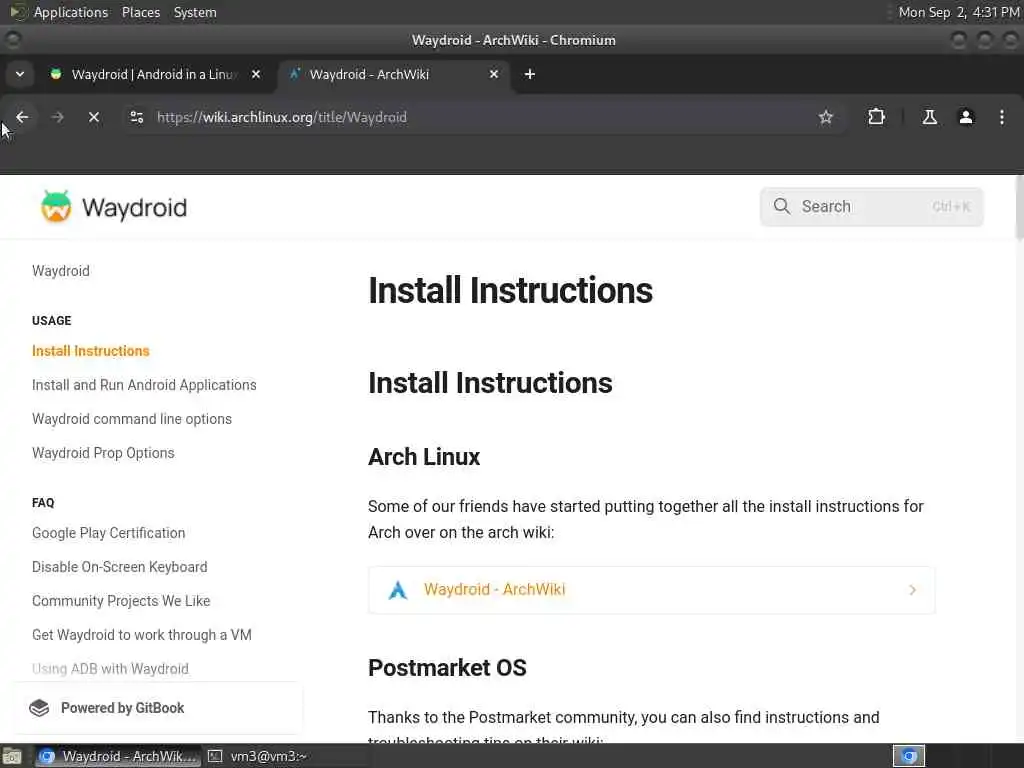Open the Waydroid - ArchWiki card chevron
The image size is (1024, 768).
[912, 590]
